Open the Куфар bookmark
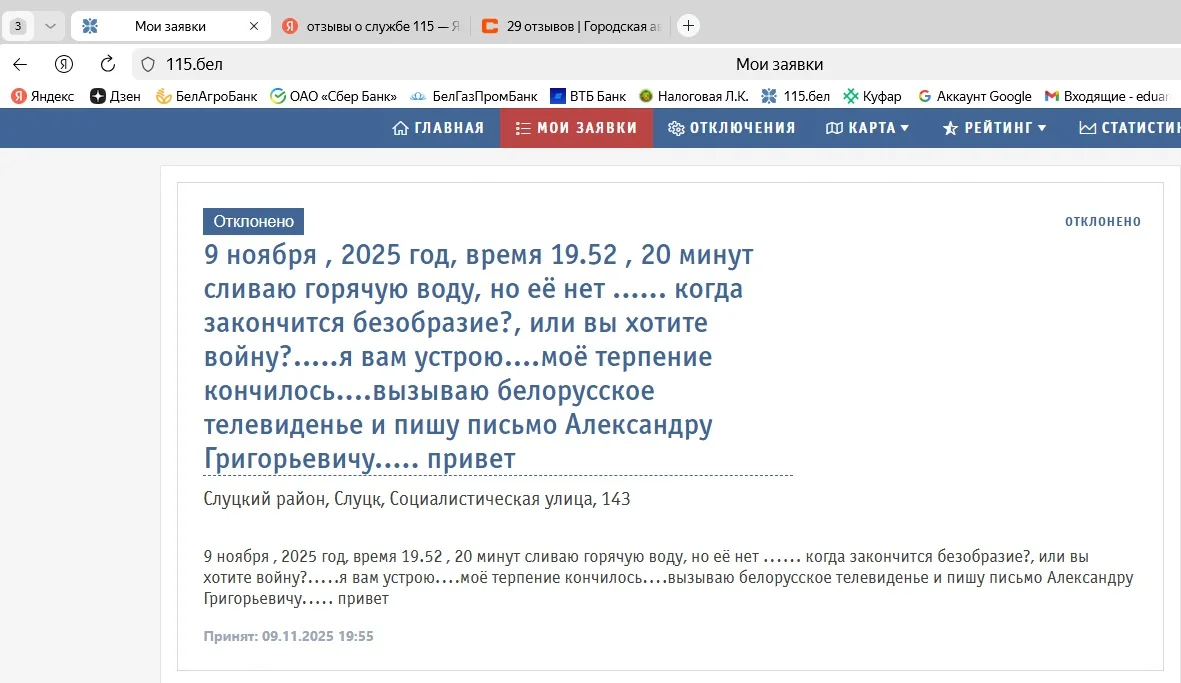 (x=872, y=96)
